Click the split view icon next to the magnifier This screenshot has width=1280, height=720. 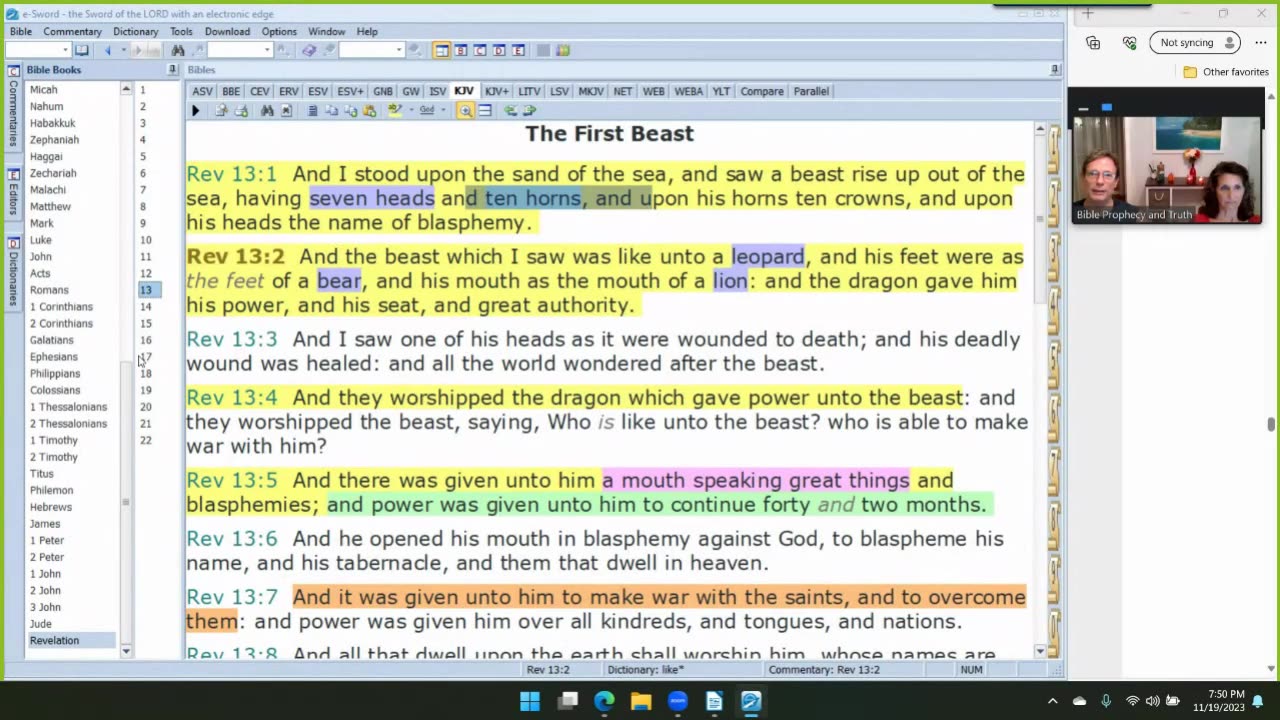point(485,111)
